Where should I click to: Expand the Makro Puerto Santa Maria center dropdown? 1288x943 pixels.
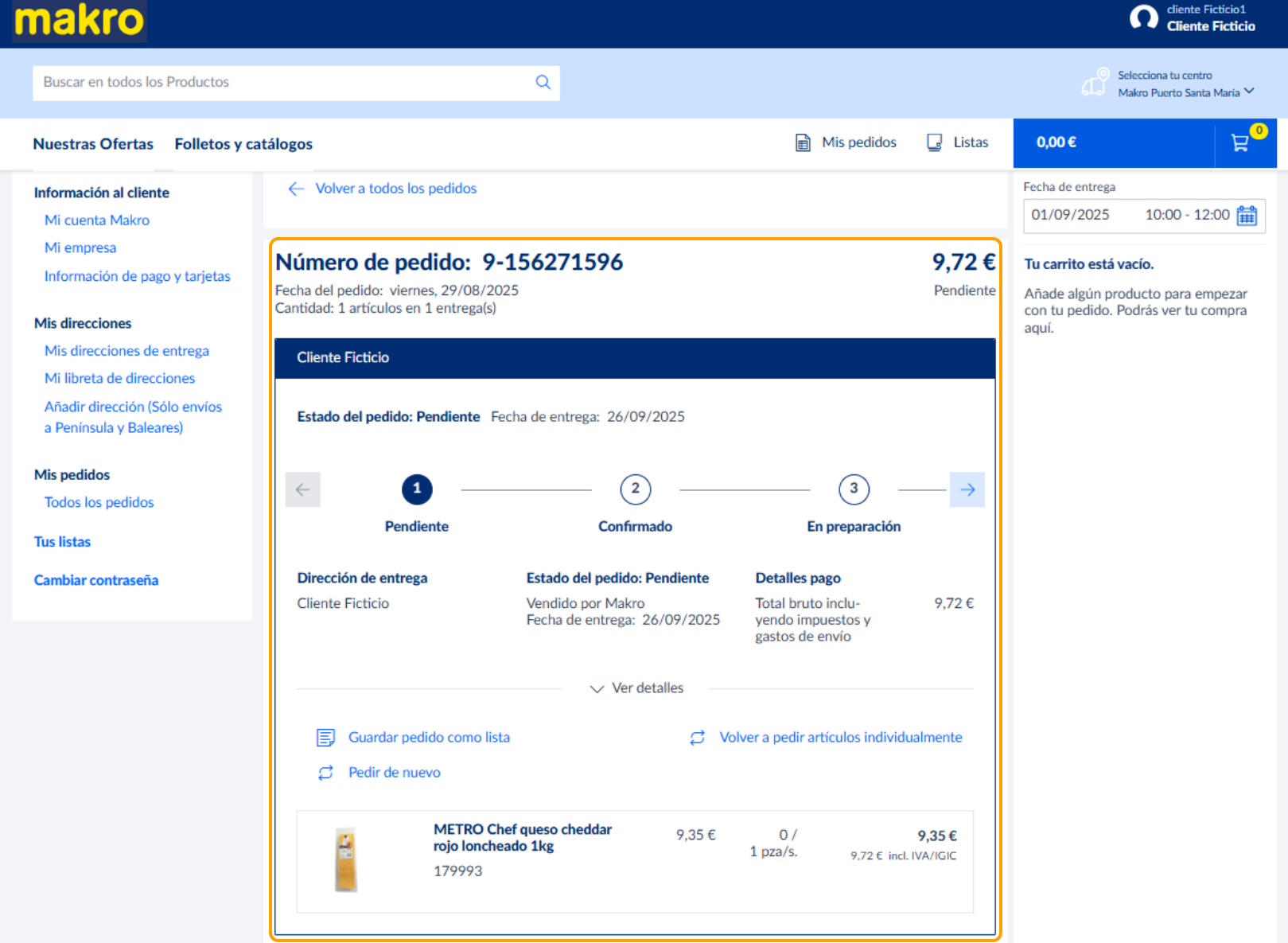(1186, 92)
